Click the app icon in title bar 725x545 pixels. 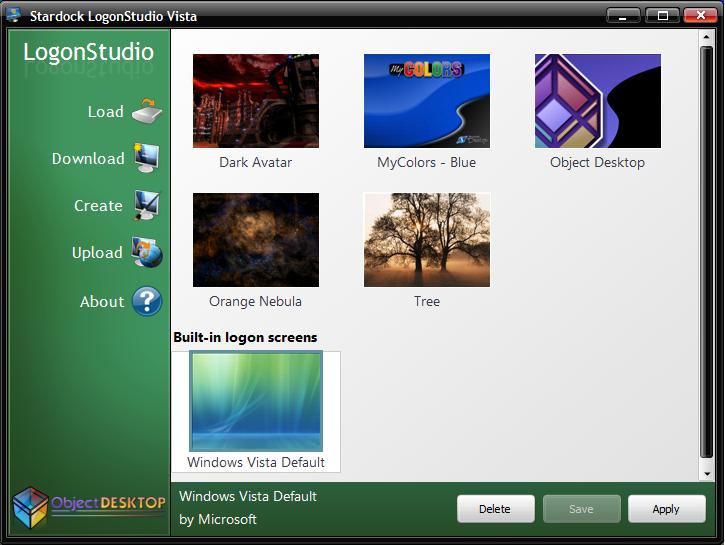click(x=13, y=14)
